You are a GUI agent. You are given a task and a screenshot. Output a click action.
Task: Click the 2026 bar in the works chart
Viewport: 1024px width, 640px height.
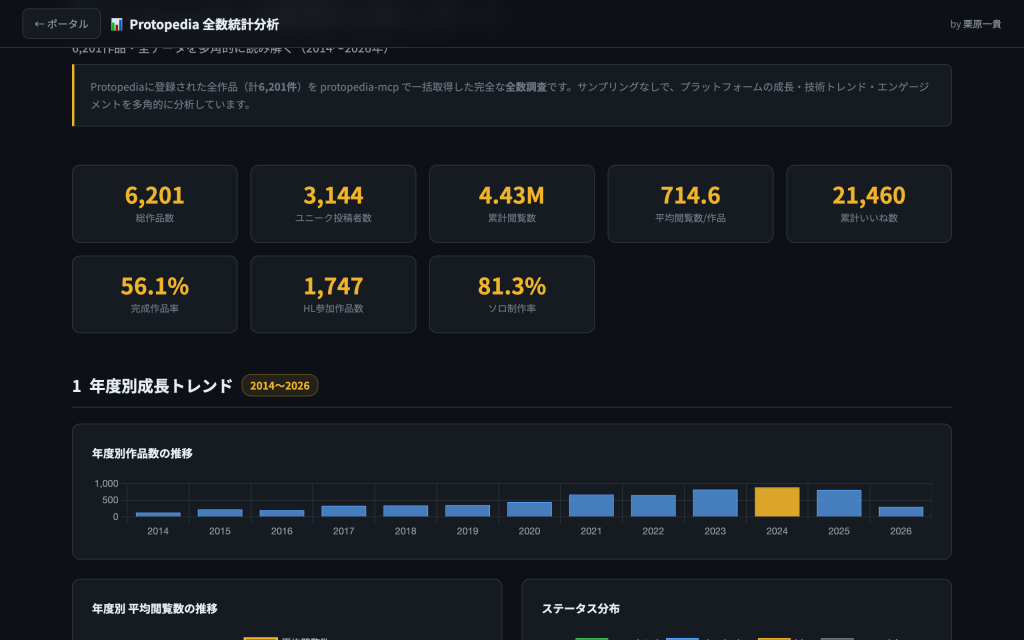coord(901,511)
